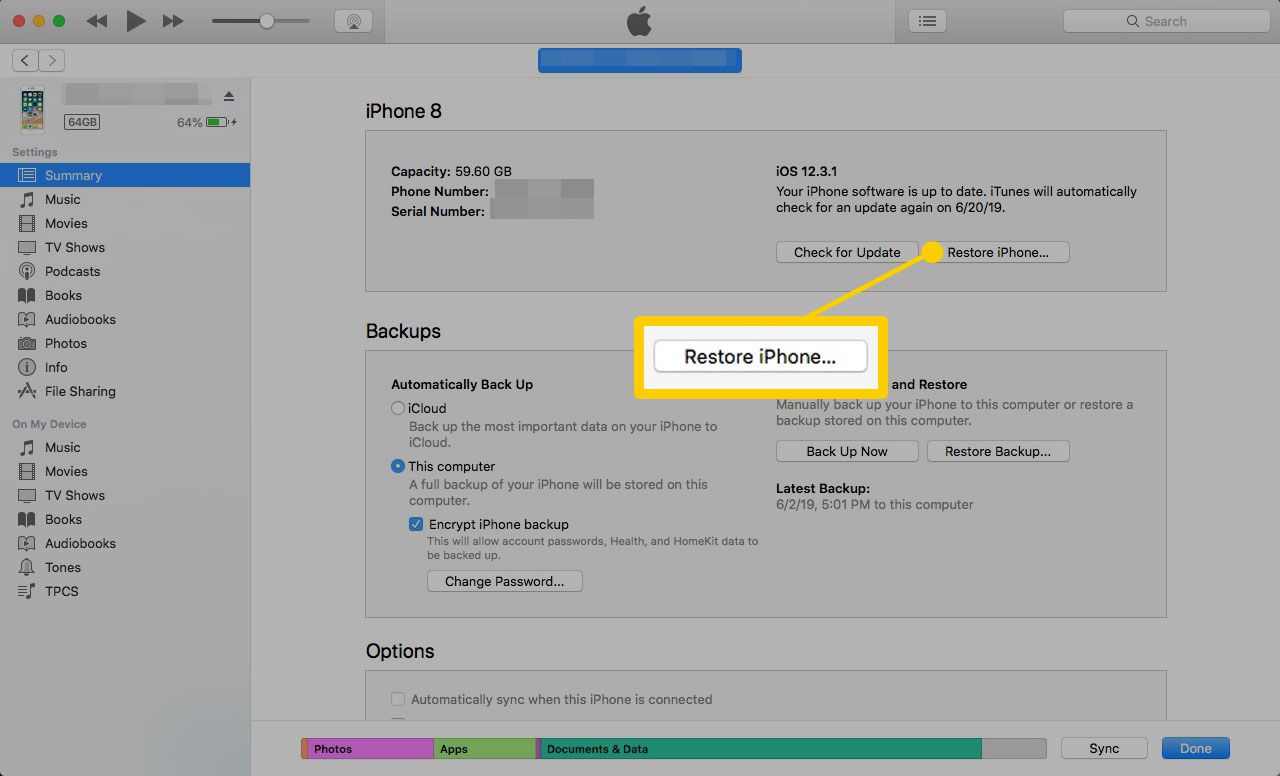Open Music under Settings
The width and height of the screenshot is (1280, 776).
(x=125, y=199)
